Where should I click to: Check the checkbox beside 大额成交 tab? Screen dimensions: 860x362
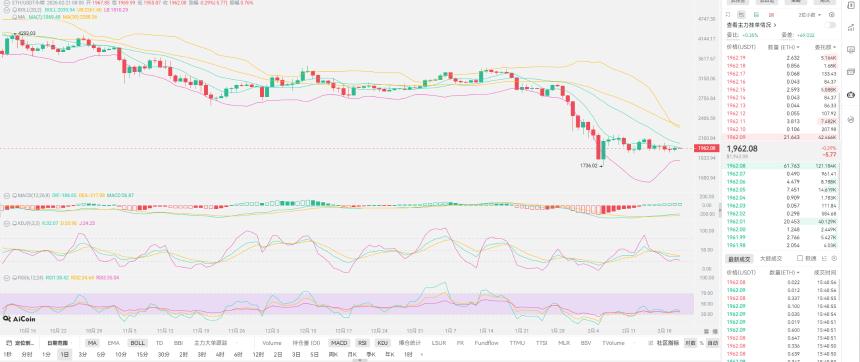click(800, 258)
